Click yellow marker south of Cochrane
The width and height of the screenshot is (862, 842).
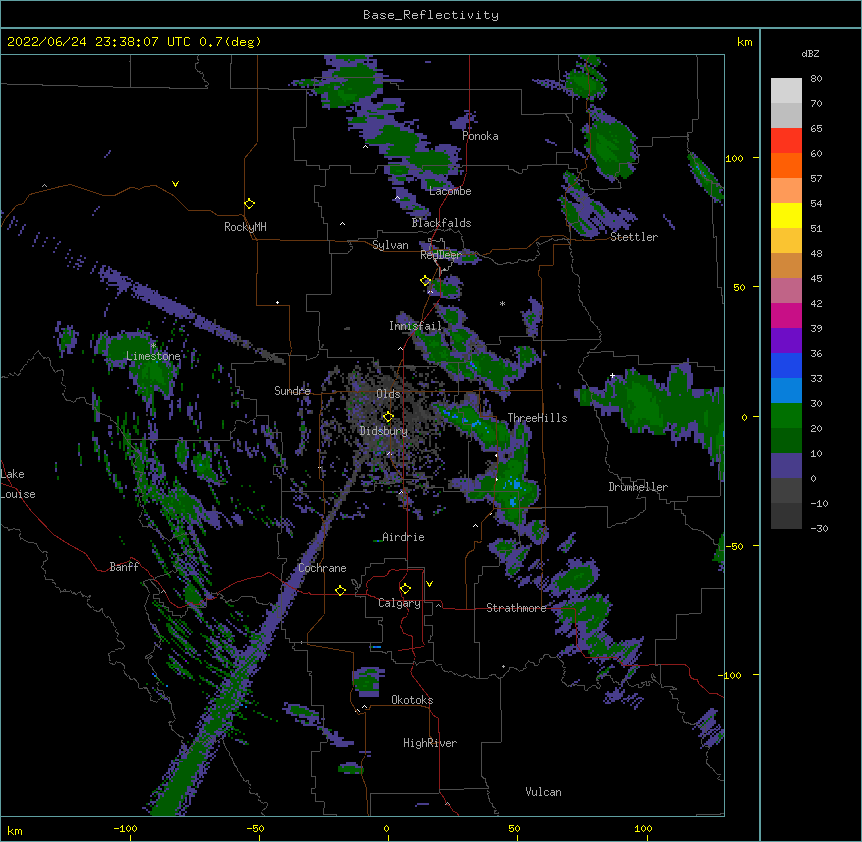click(340, 591)
